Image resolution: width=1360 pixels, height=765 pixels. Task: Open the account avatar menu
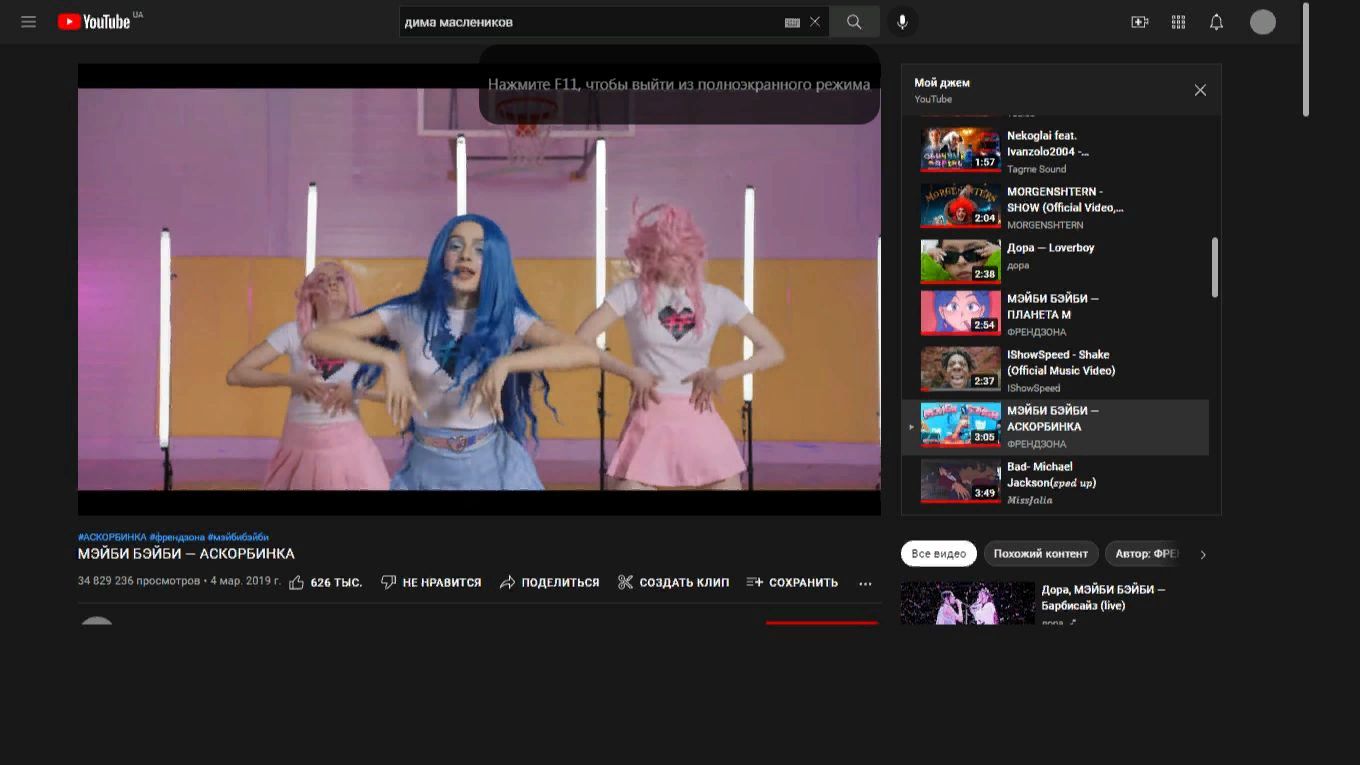click(1263, 22)
